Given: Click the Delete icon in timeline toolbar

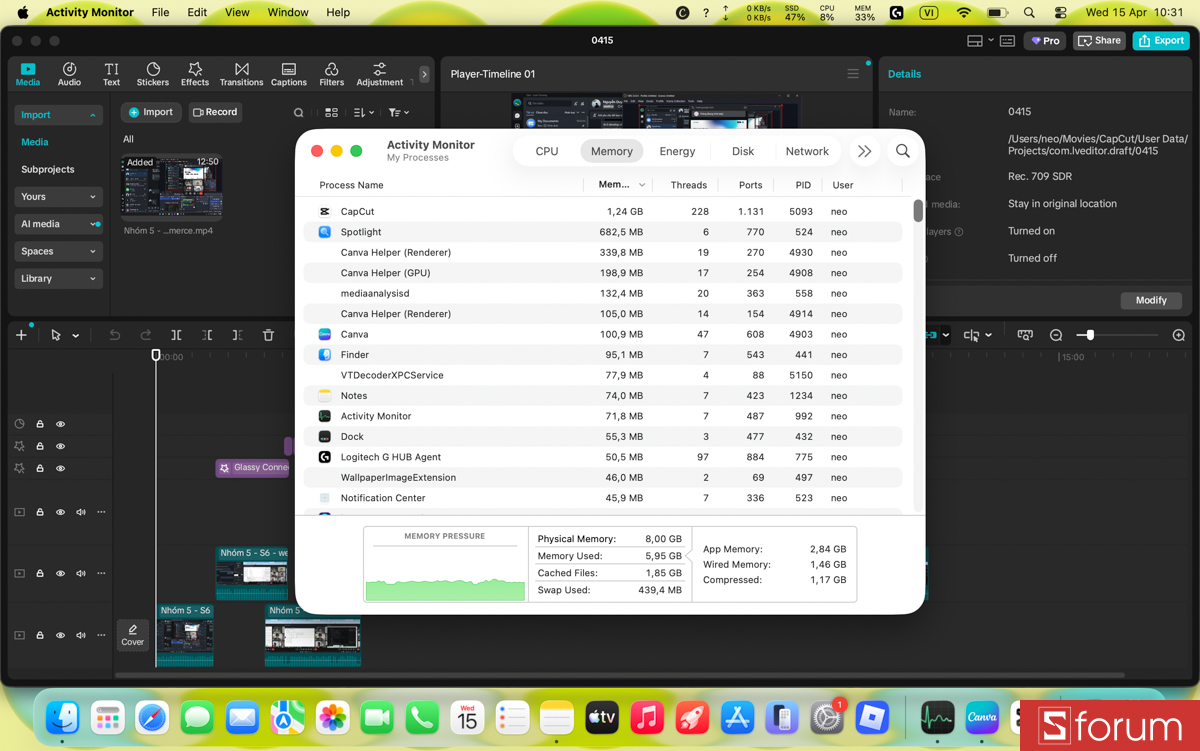Looking at the screenshot, I should pyautogui.click(x=268, y=335).
